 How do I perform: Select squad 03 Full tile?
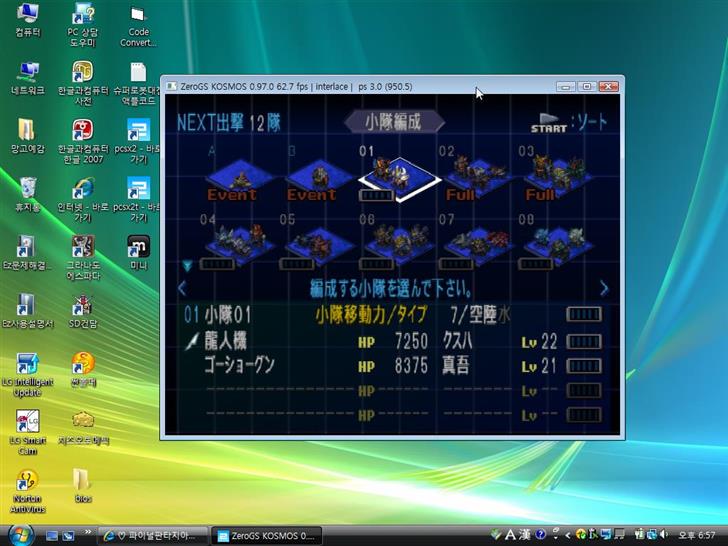tap(558, 178)
